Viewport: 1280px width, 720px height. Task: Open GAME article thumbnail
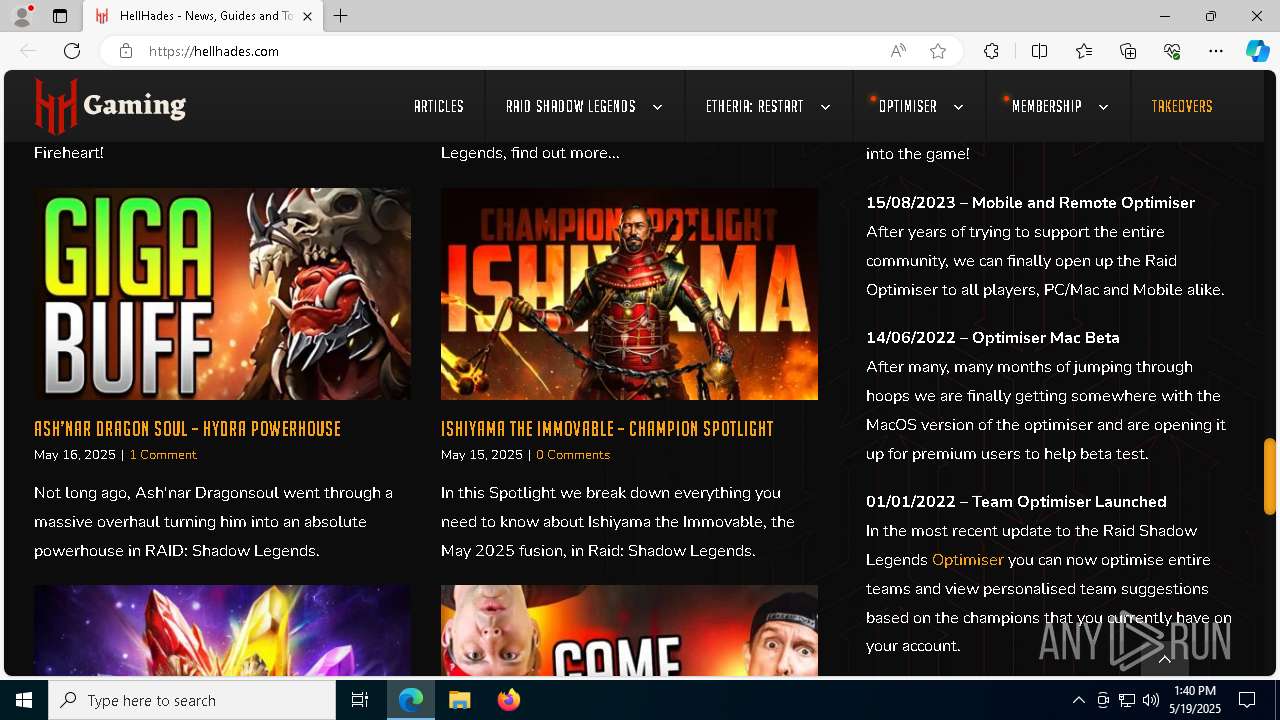click(629, 631)
